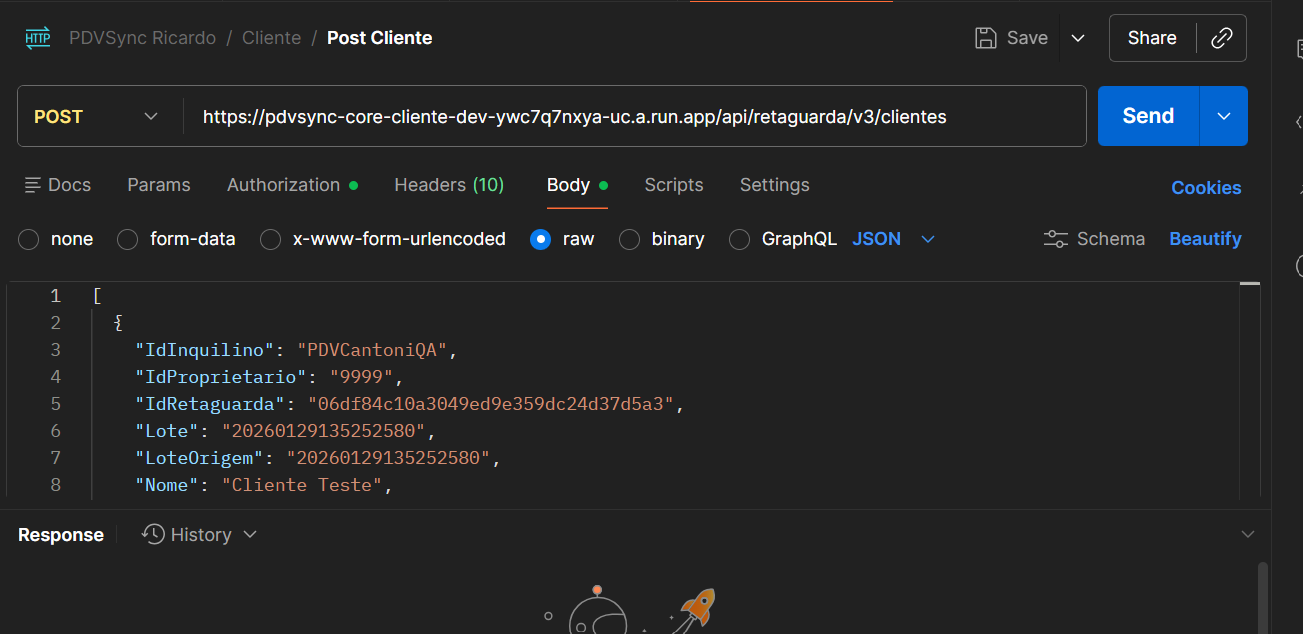Viewport: 1303px width, 634px height.
Task: Open the response History clock icon
Action: tap(153, 534)
